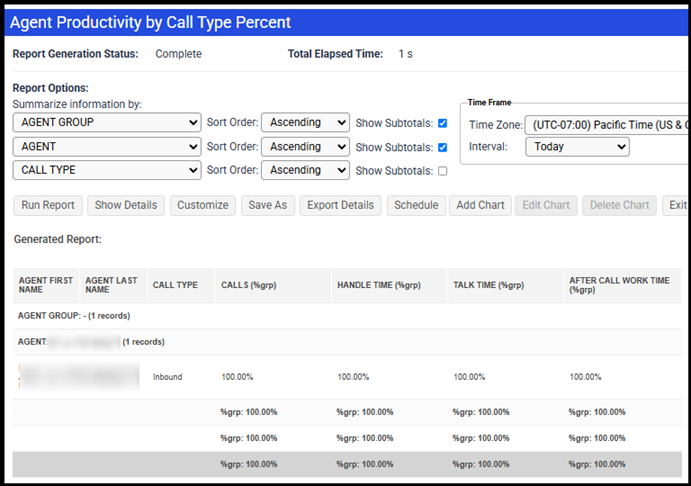Click the Complete report status text
The width and height of the screenshot is (691, 486).
(x=178, y=54)
